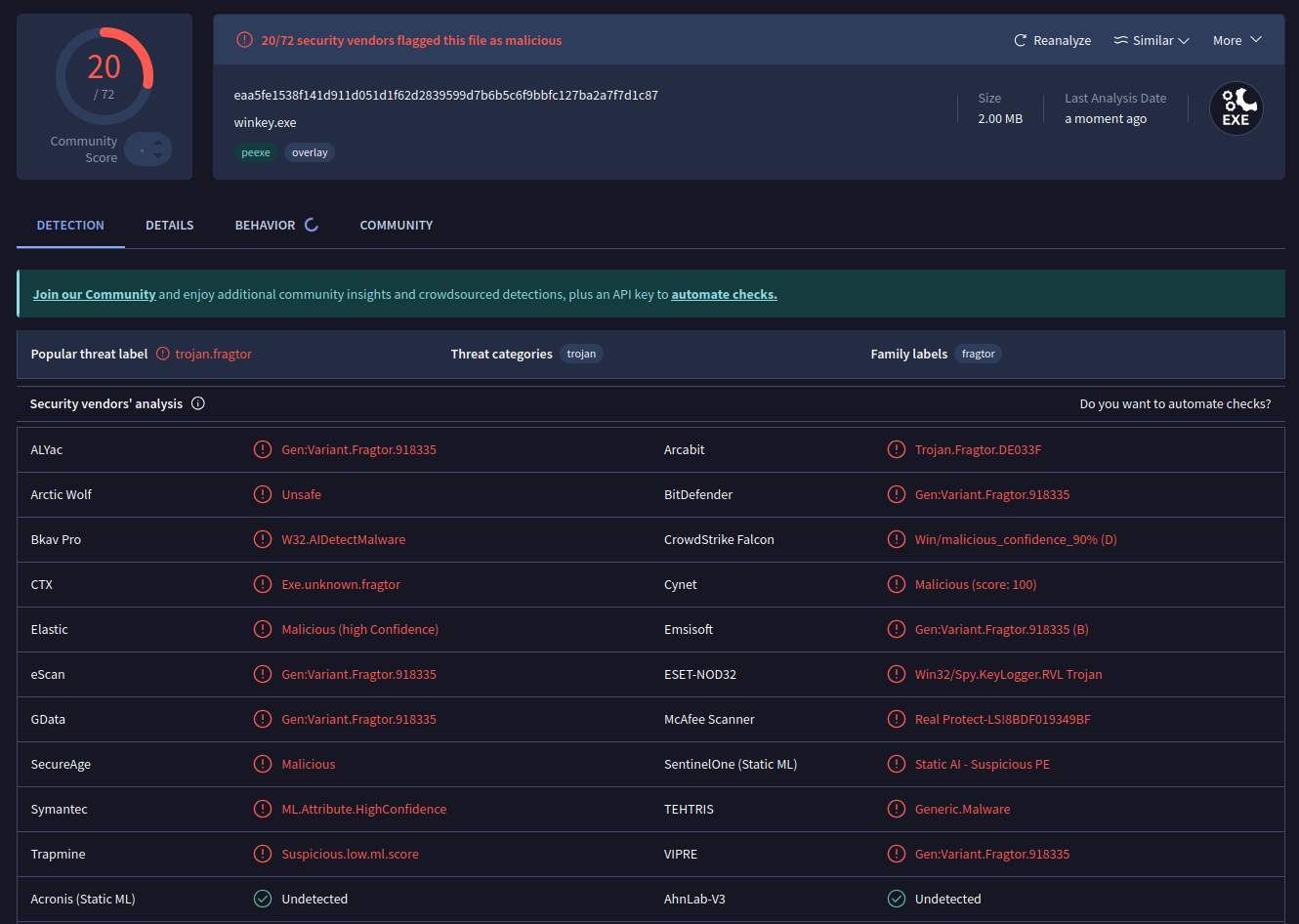Screen dimensions: 1299x924
Task: Follow the Join our Community link
Action: click(94, 294)
